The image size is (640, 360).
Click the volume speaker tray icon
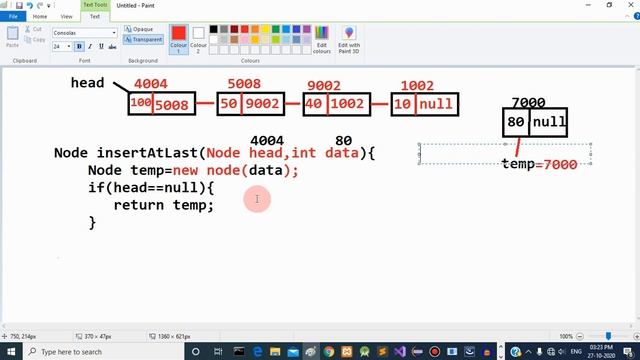coord(562,351)
